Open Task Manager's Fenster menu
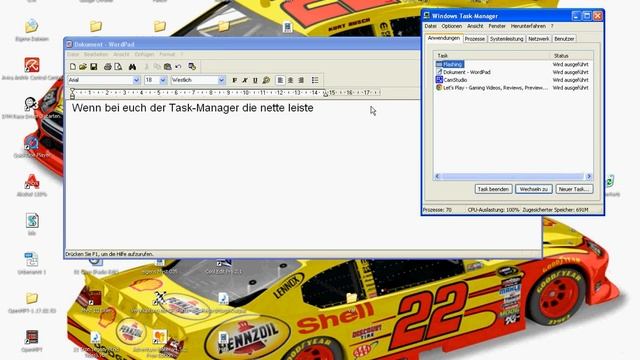 tap(497, 26)
